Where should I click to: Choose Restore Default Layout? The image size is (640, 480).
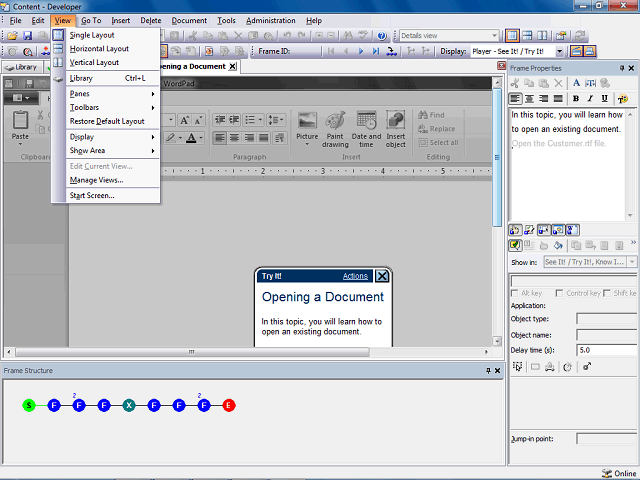coord(113,121)
